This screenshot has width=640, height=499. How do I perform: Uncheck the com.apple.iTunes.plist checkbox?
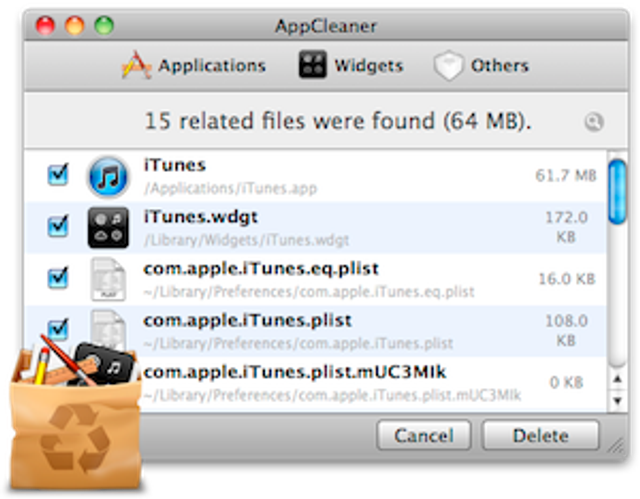pyautogui.click(x=58, y=329)
